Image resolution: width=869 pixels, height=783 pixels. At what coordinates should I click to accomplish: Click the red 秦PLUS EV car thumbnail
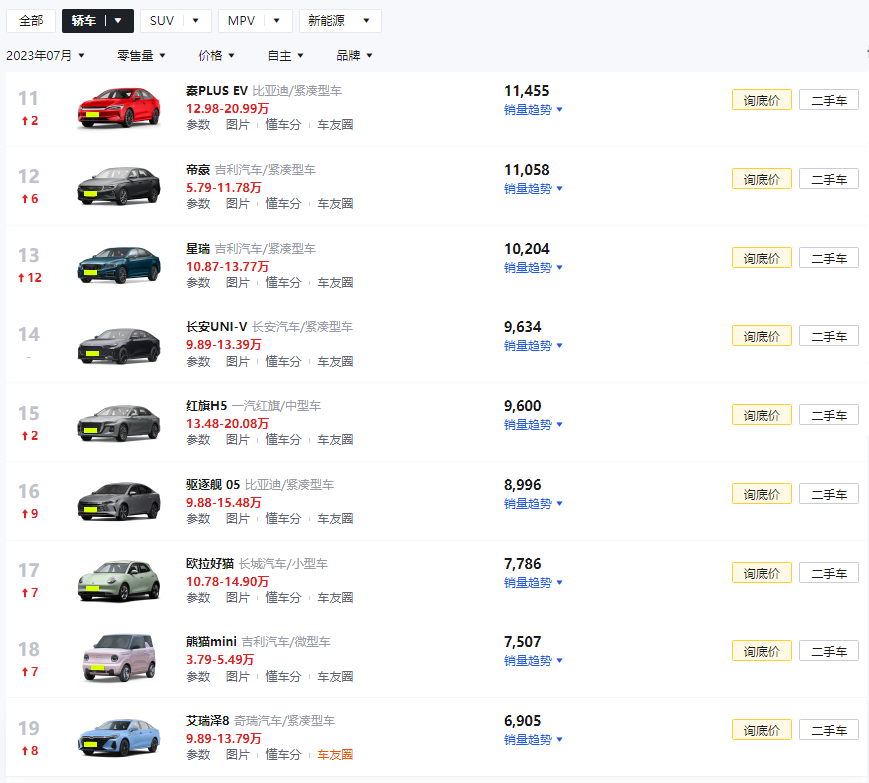[x=119, y=108]
